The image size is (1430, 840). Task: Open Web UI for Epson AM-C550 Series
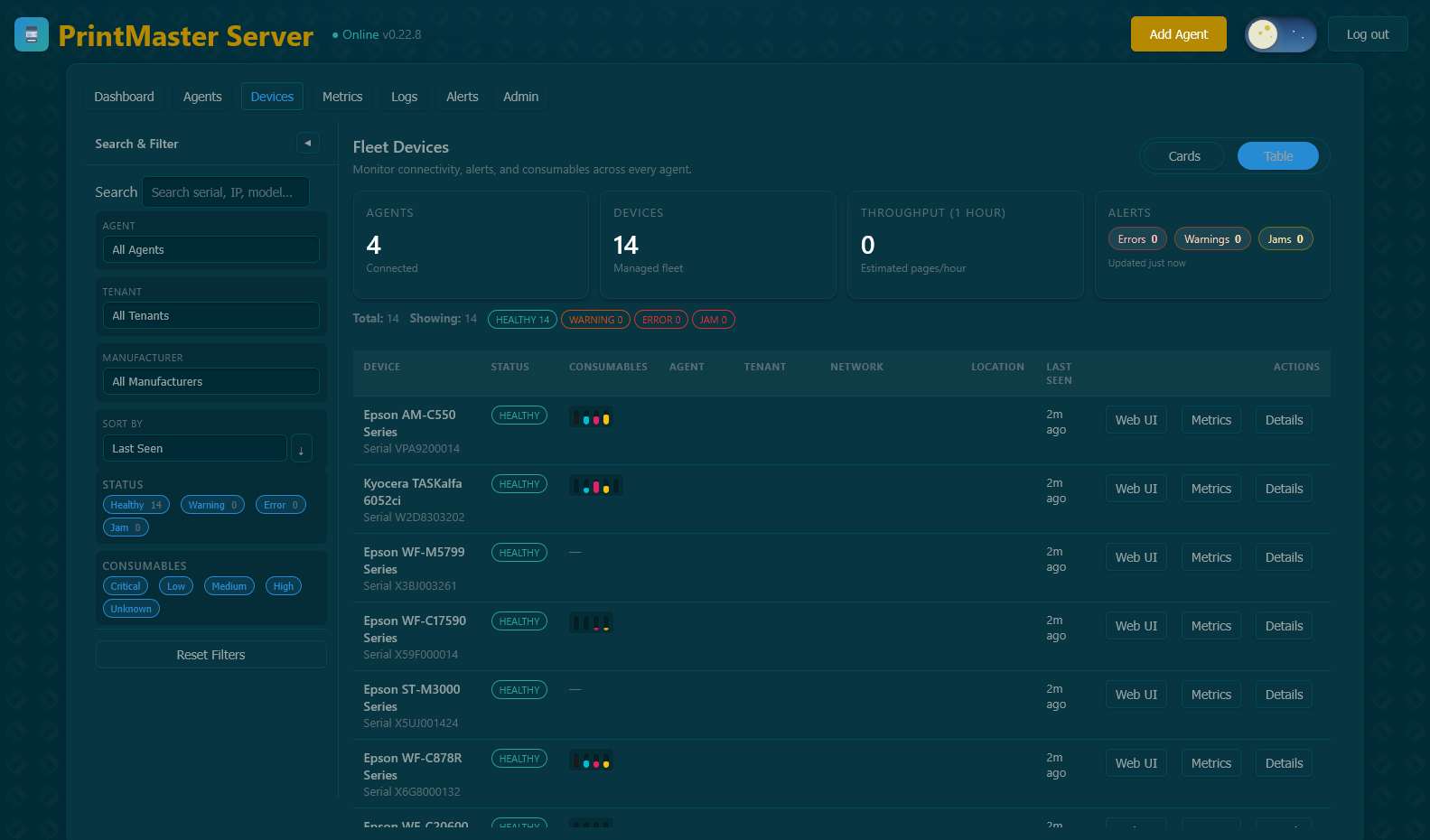(1136, 420)
